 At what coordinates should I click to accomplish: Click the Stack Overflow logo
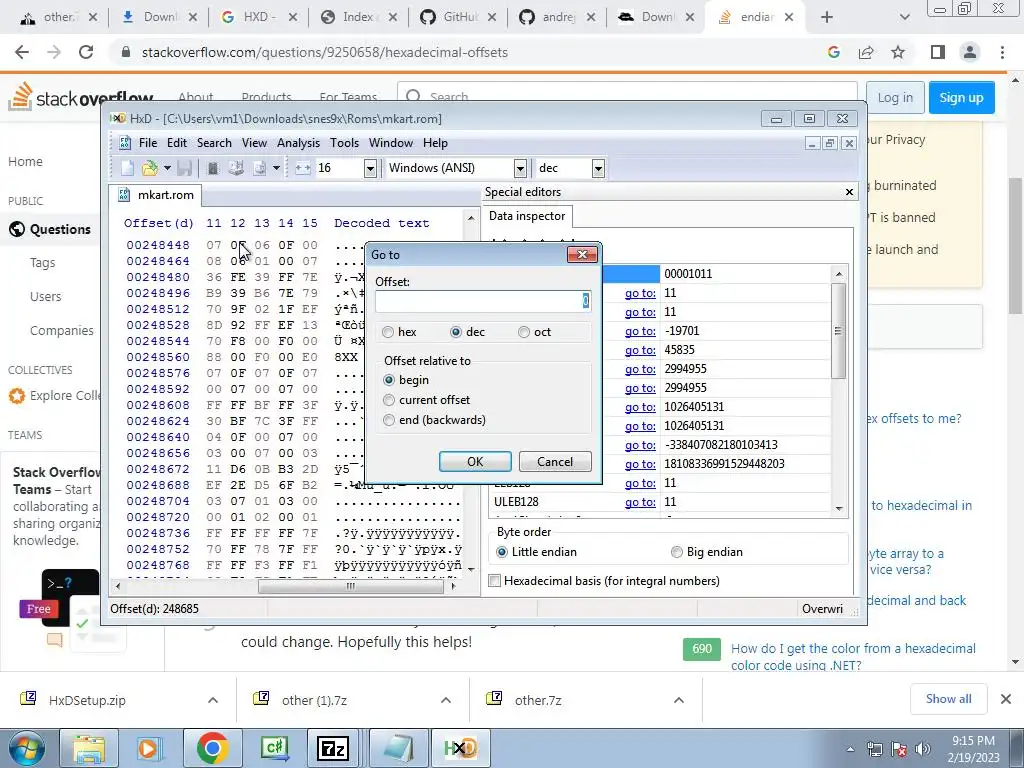pos(80,97)
